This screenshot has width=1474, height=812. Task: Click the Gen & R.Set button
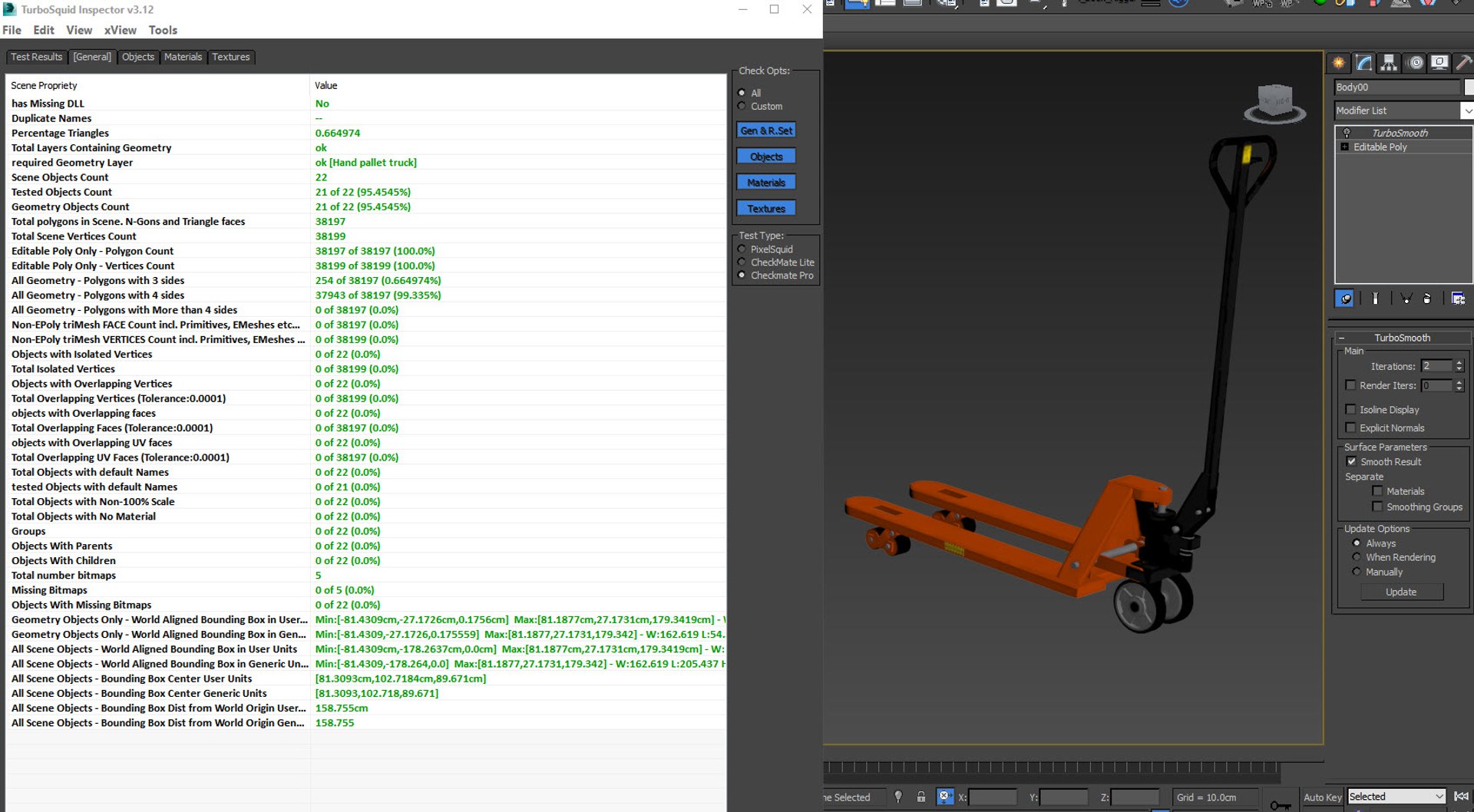(x=766, y=130)
